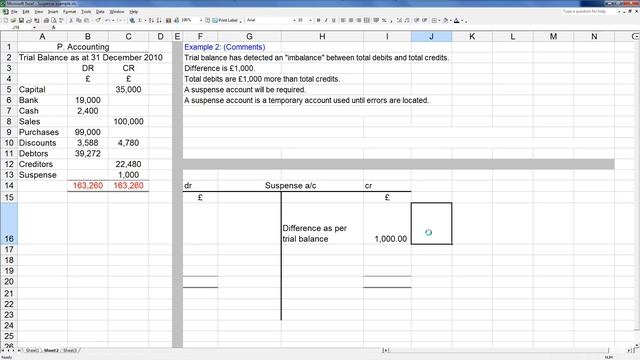Click the Save icon in toolbar
Screen dimensions: 640x360
(21, 20)
